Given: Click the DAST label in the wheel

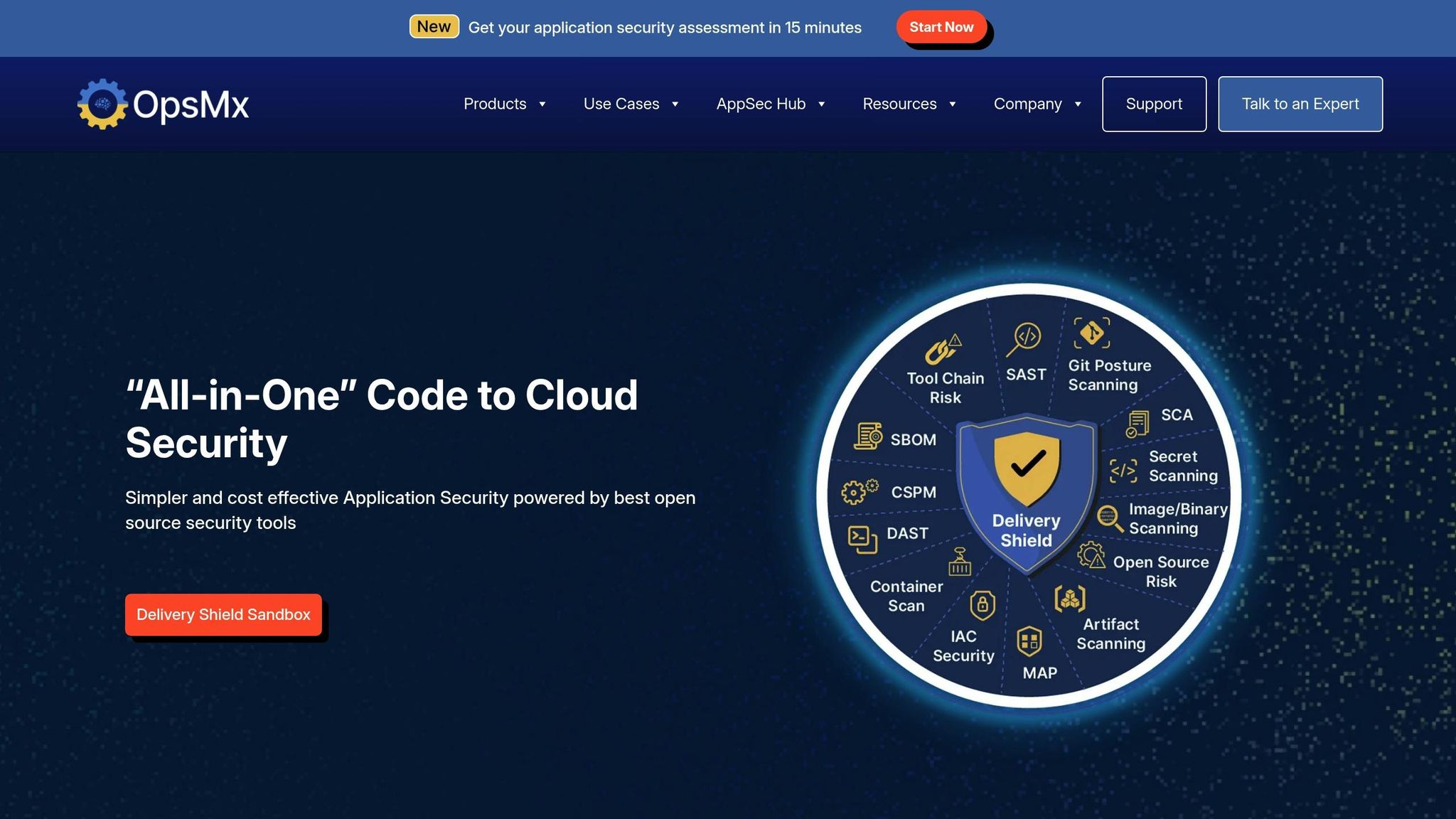Looking at the screenshot, I should (907, 533).
